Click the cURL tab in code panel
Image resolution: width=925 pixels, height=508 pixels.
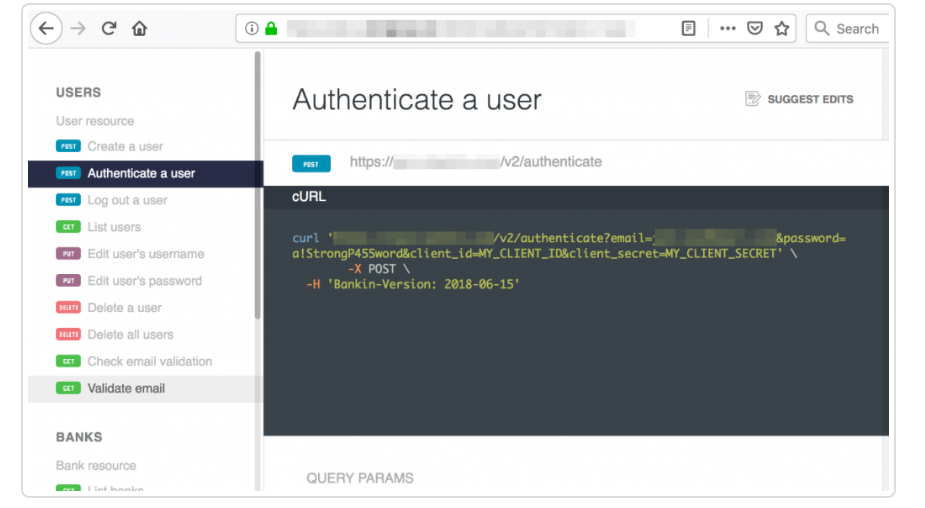[309, 197]
